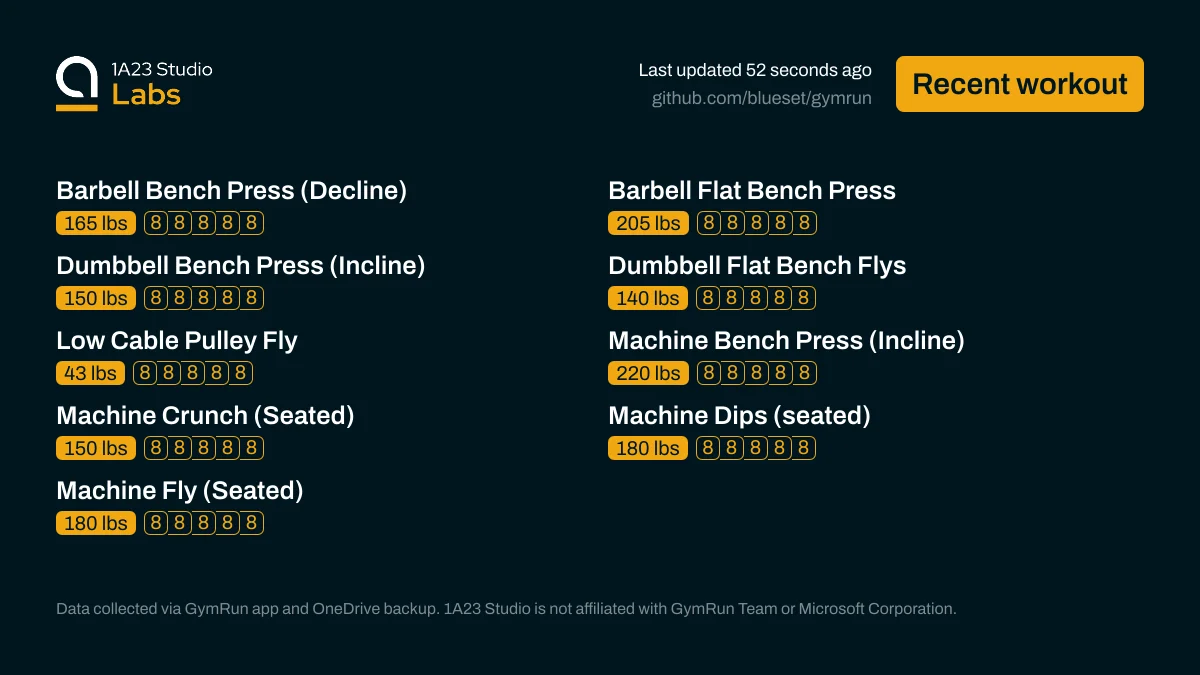The image size is (1200, 675).
Task: Select the 43 lbs weight badge
Action: 90,373
